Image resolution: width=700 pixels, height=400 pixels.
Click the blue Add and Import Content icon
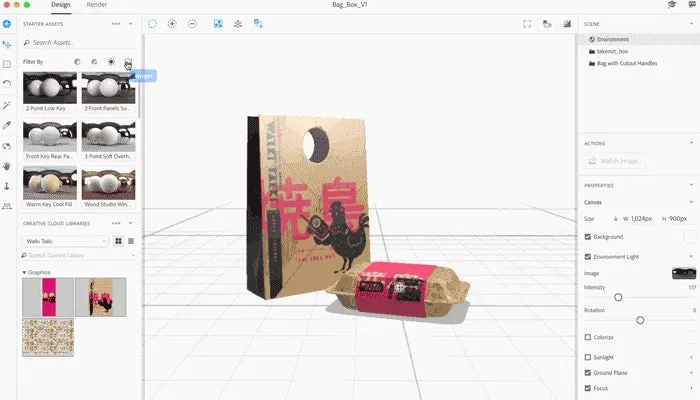[7, 23]
